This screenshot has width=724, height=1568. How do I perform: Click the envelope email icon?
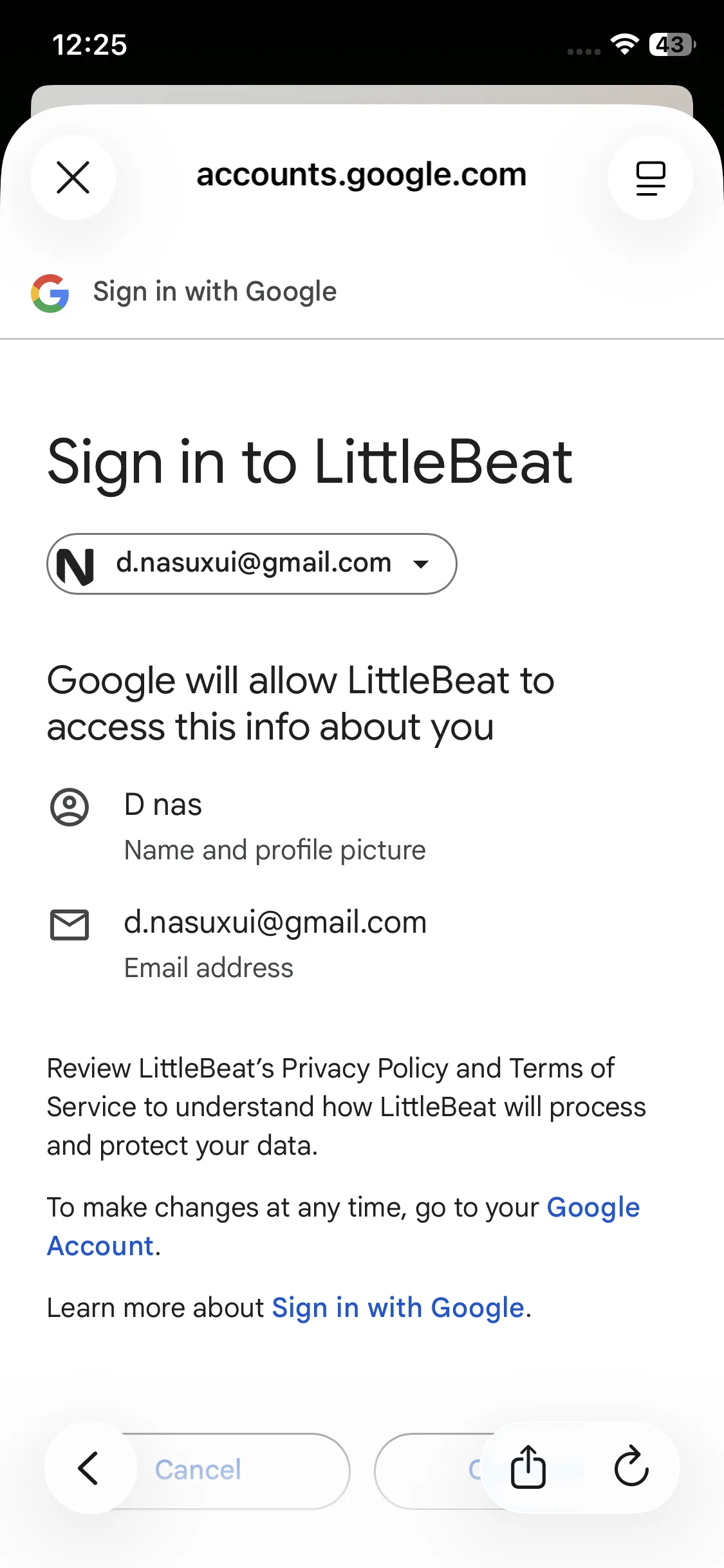point(70,925)
